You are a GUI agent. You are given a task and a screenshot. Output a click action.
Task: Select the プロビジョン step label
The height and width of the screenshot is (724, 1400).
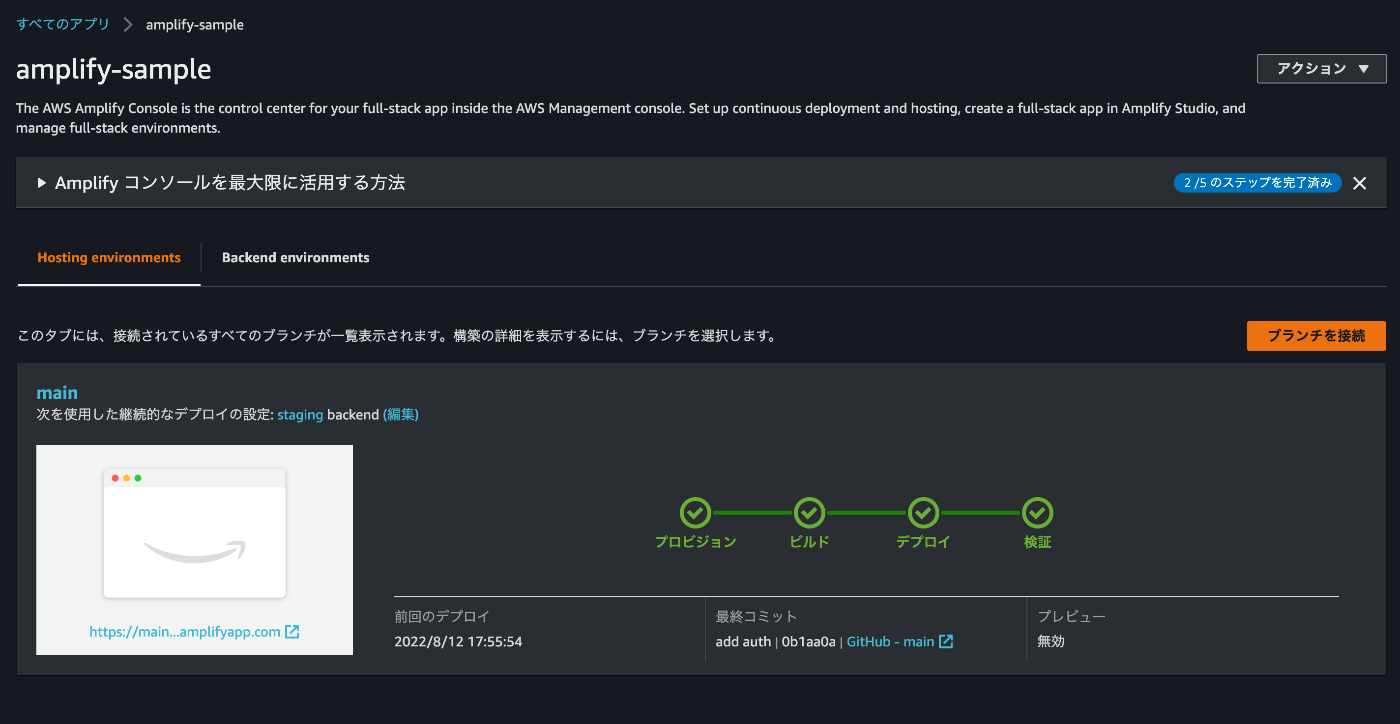point(696,542)
